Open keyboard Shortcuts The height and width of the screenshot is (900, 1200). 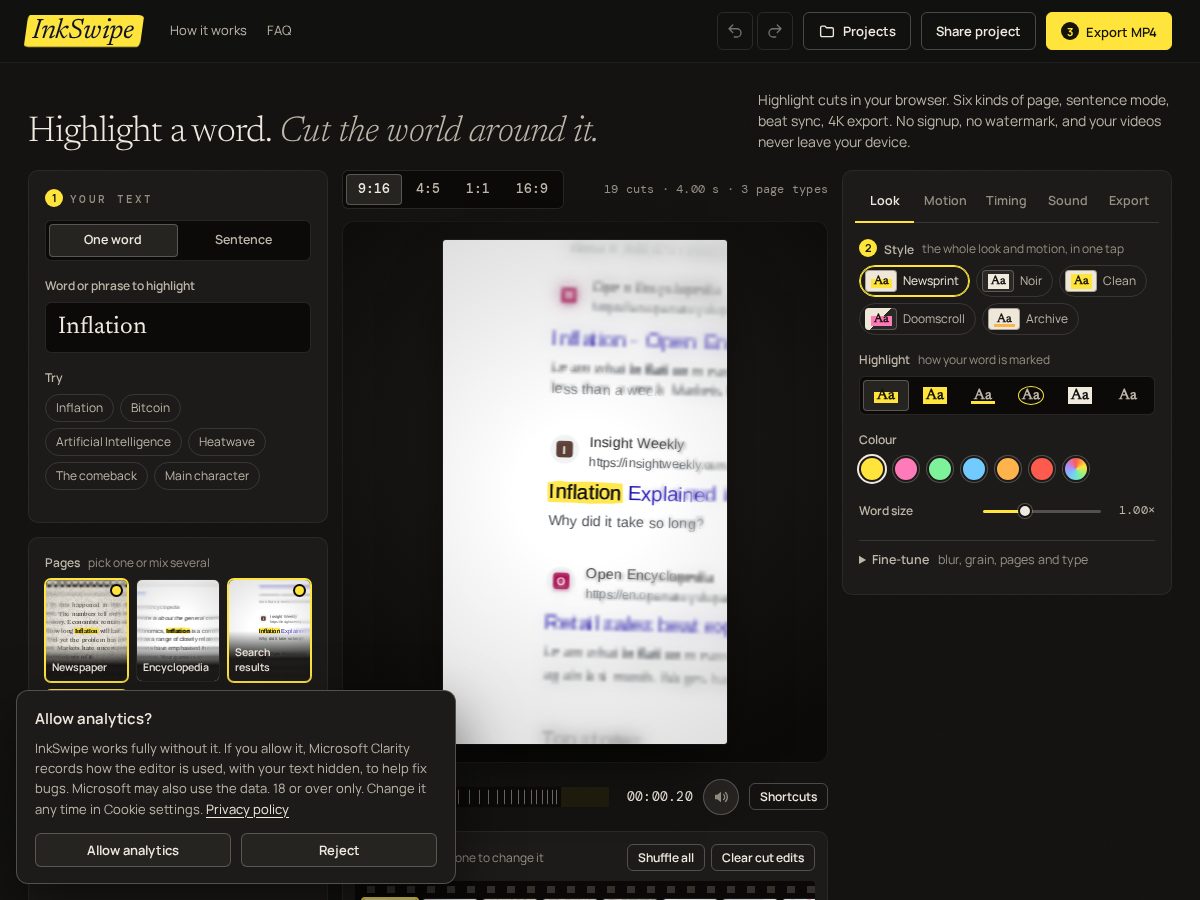click(x=788, y=797)
